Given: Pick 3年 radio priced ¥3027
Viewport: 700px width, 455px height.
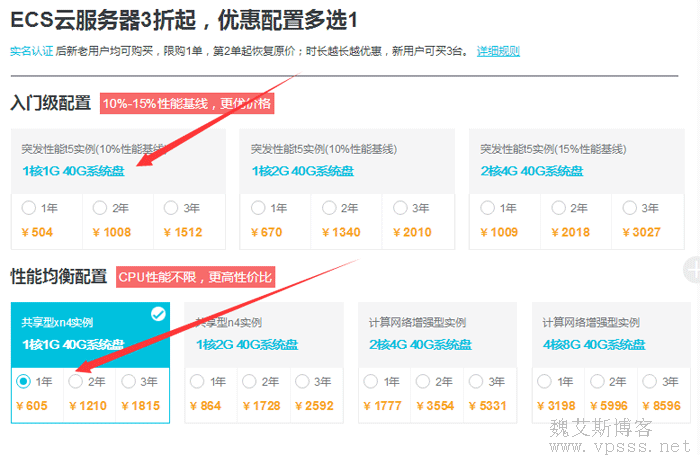Looking at the screenshot, I should [x=631, y=208].
